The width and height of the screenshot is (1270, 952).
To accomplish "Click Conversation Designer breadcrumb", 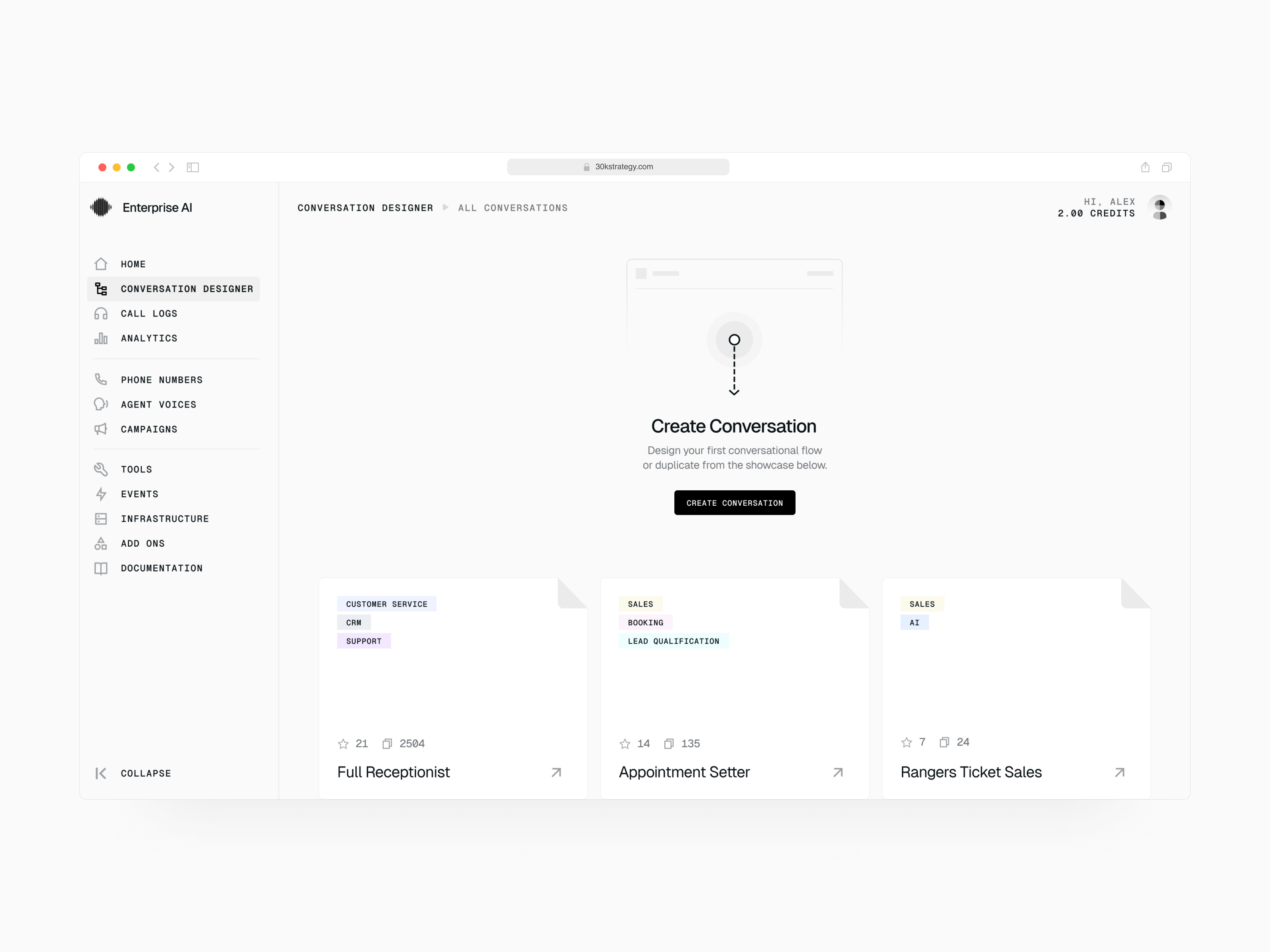I will (365, 208).
